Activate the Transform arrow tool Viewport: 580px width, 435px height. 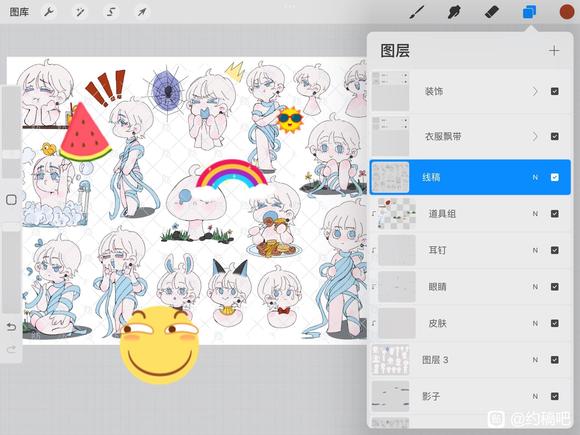(142, 12)
